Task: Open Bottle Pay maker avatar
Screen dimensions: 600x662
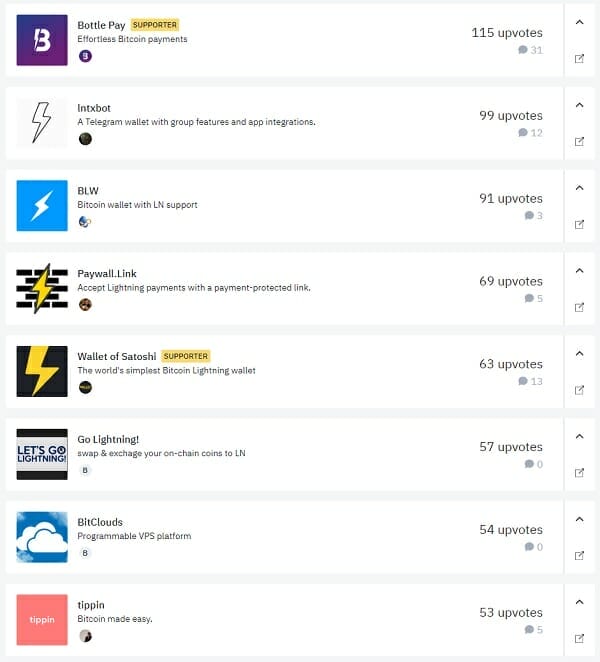Action: 85,56
